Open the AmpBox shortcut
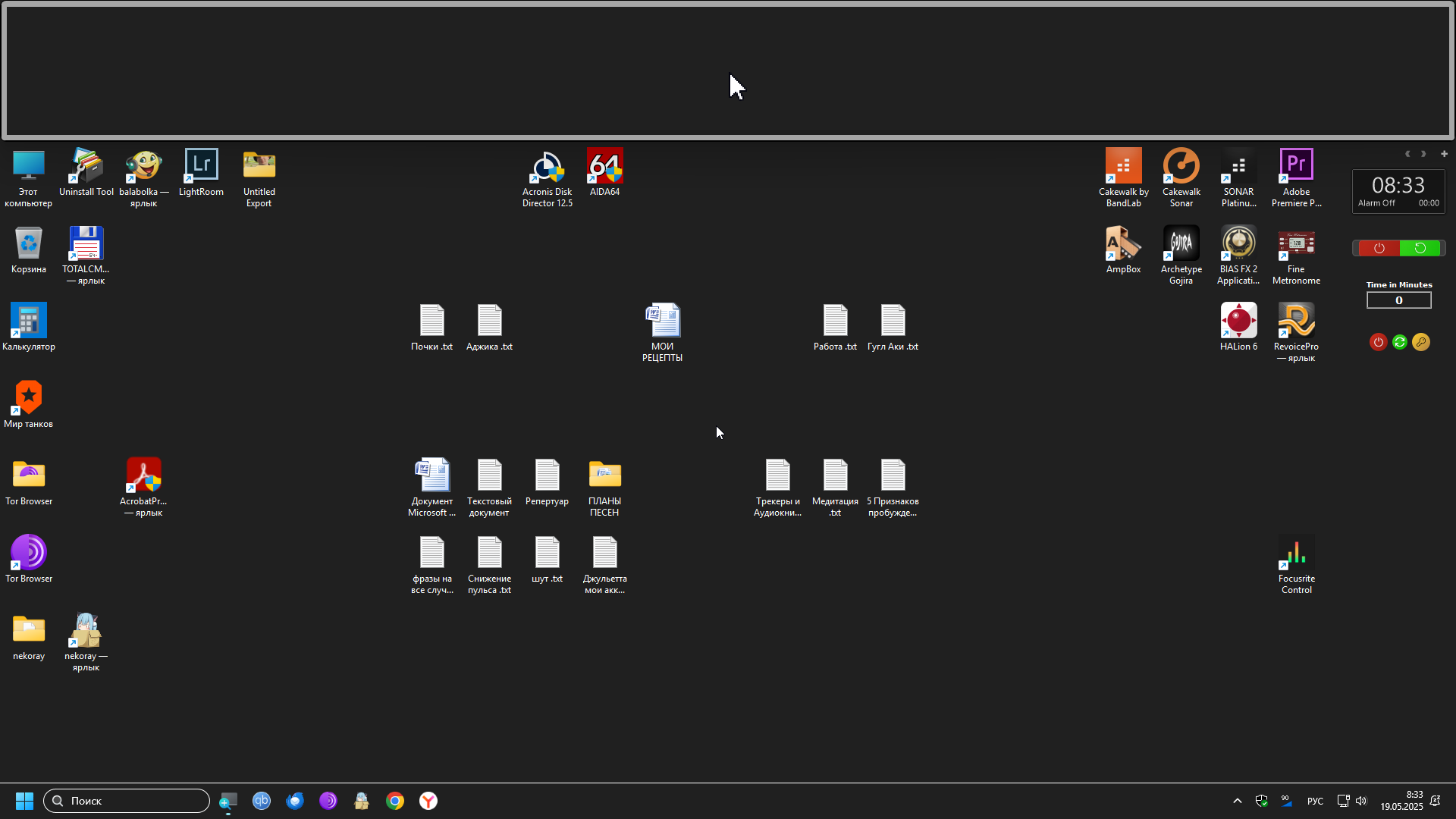Viewport: 1456px width, 819px height. [x=1123, y=249]
